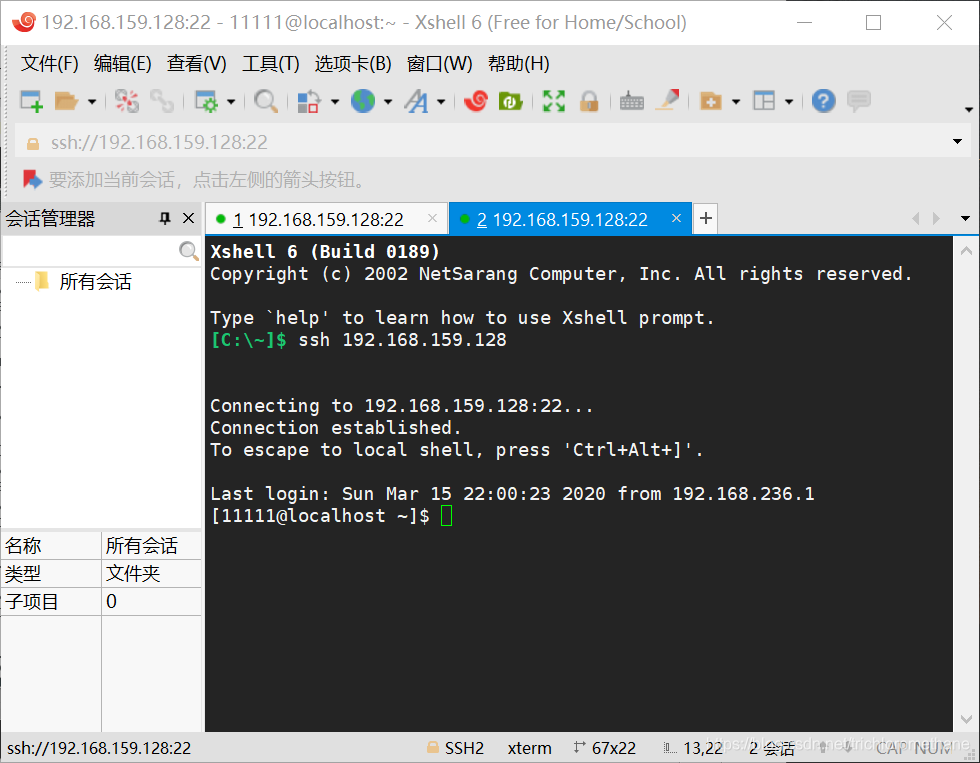Expand the Open folder dropdown arrow
Image resolution: width=980 pixels, height=763 pixels.
[92, 101]
